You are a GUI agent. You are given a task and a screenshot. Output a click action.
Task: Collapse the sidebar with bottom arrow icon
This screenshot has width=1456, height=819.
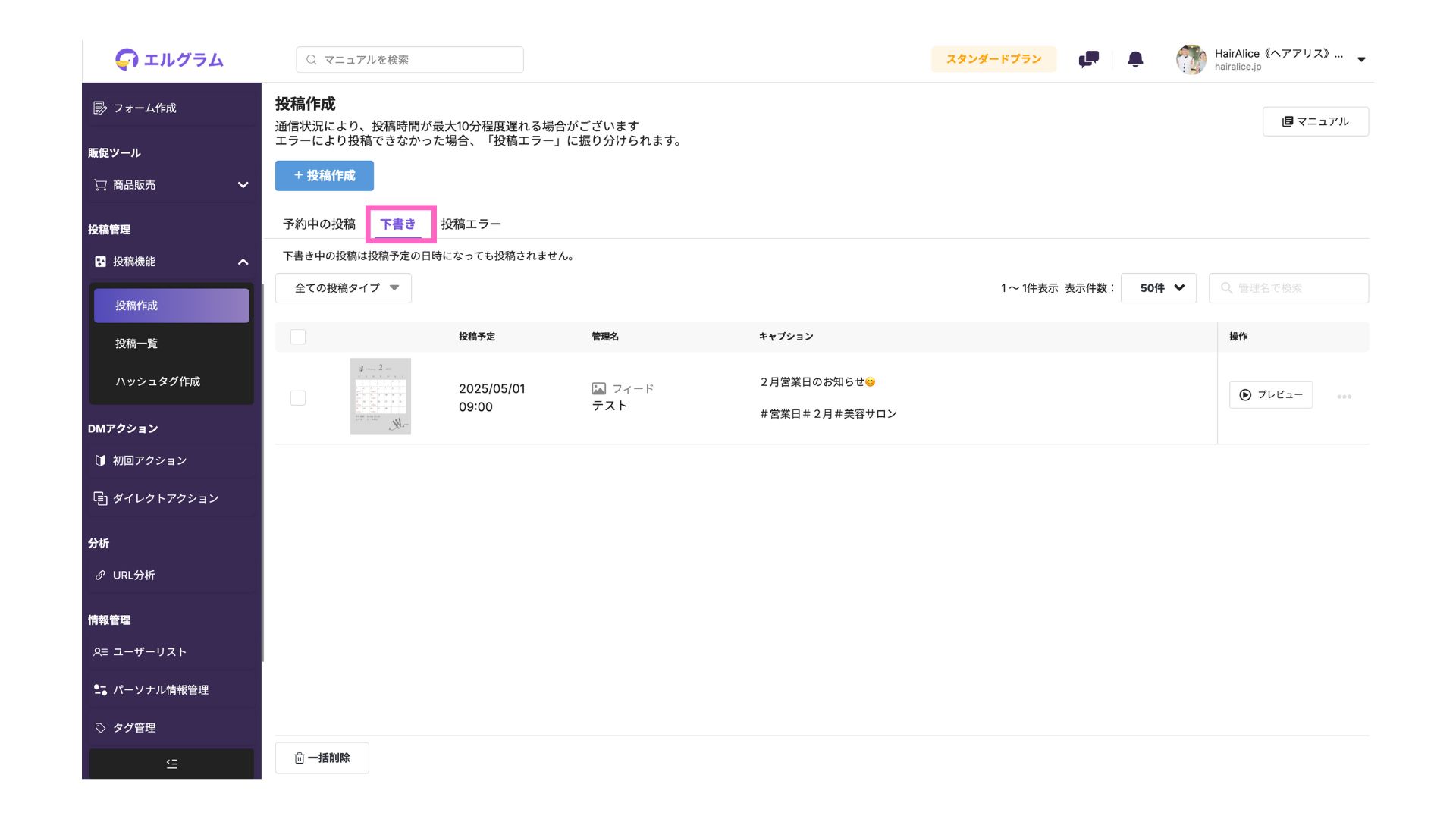[171, 764]
